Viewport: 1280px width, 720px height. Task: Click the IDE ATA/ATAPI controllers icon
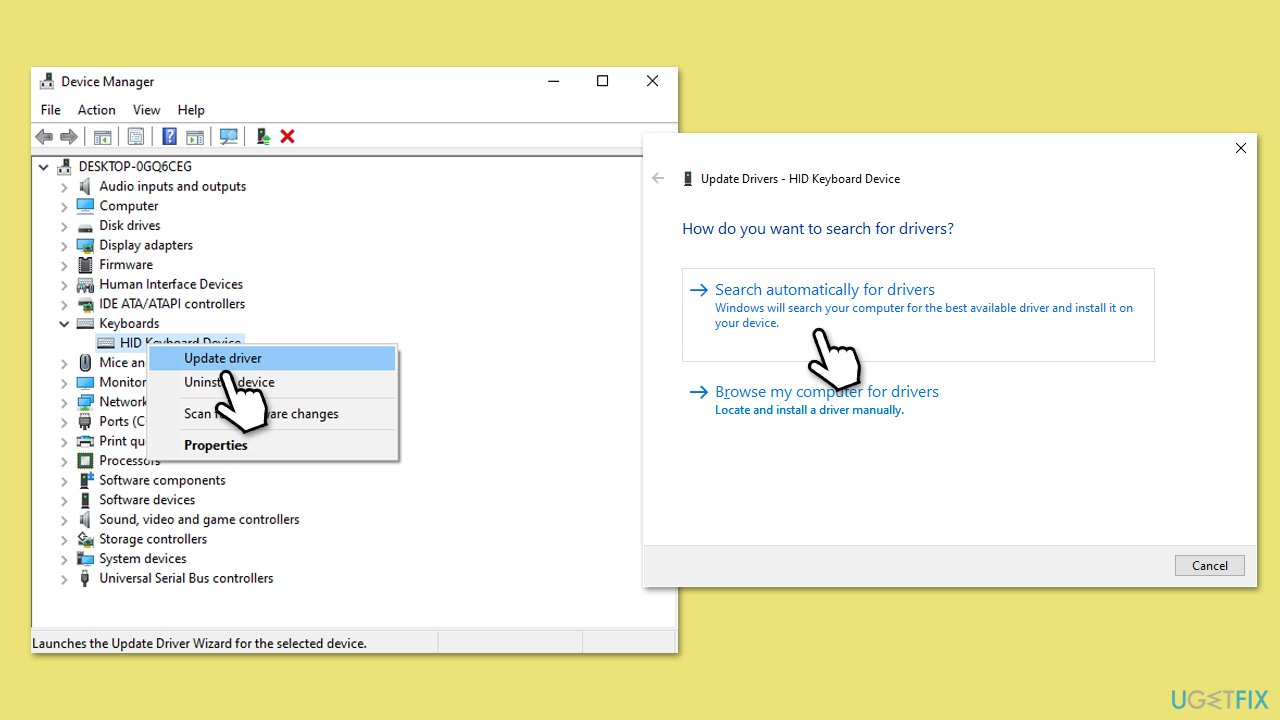click(x=86, y=304)
